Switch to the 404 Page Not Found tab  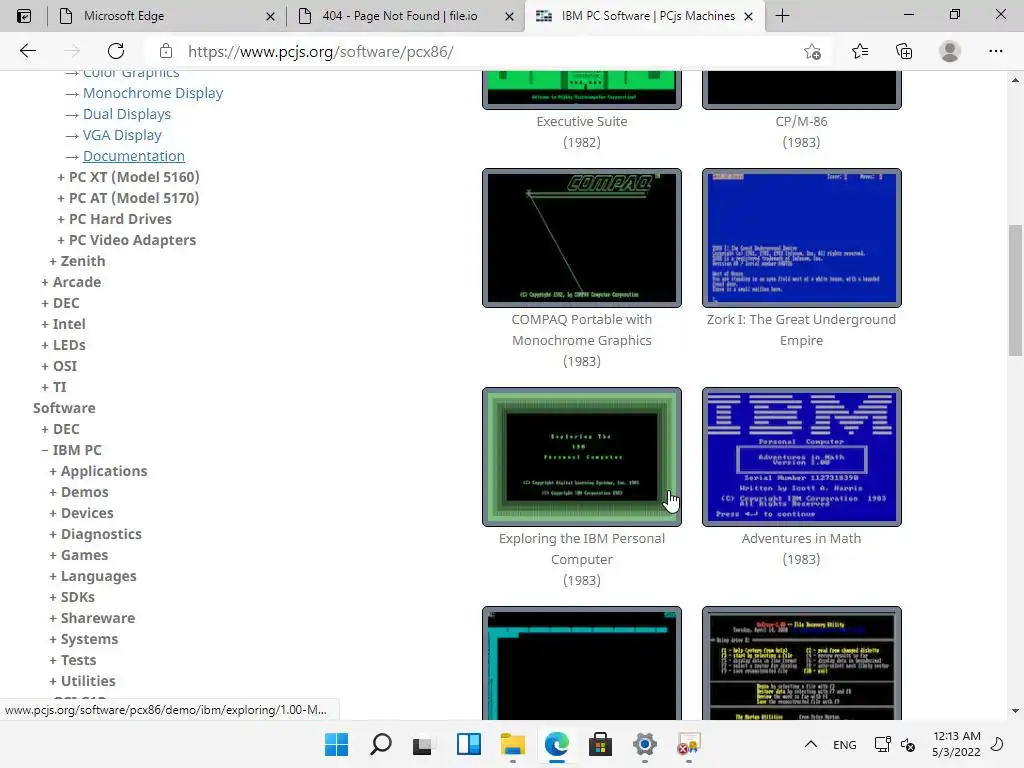coord(405,16)
